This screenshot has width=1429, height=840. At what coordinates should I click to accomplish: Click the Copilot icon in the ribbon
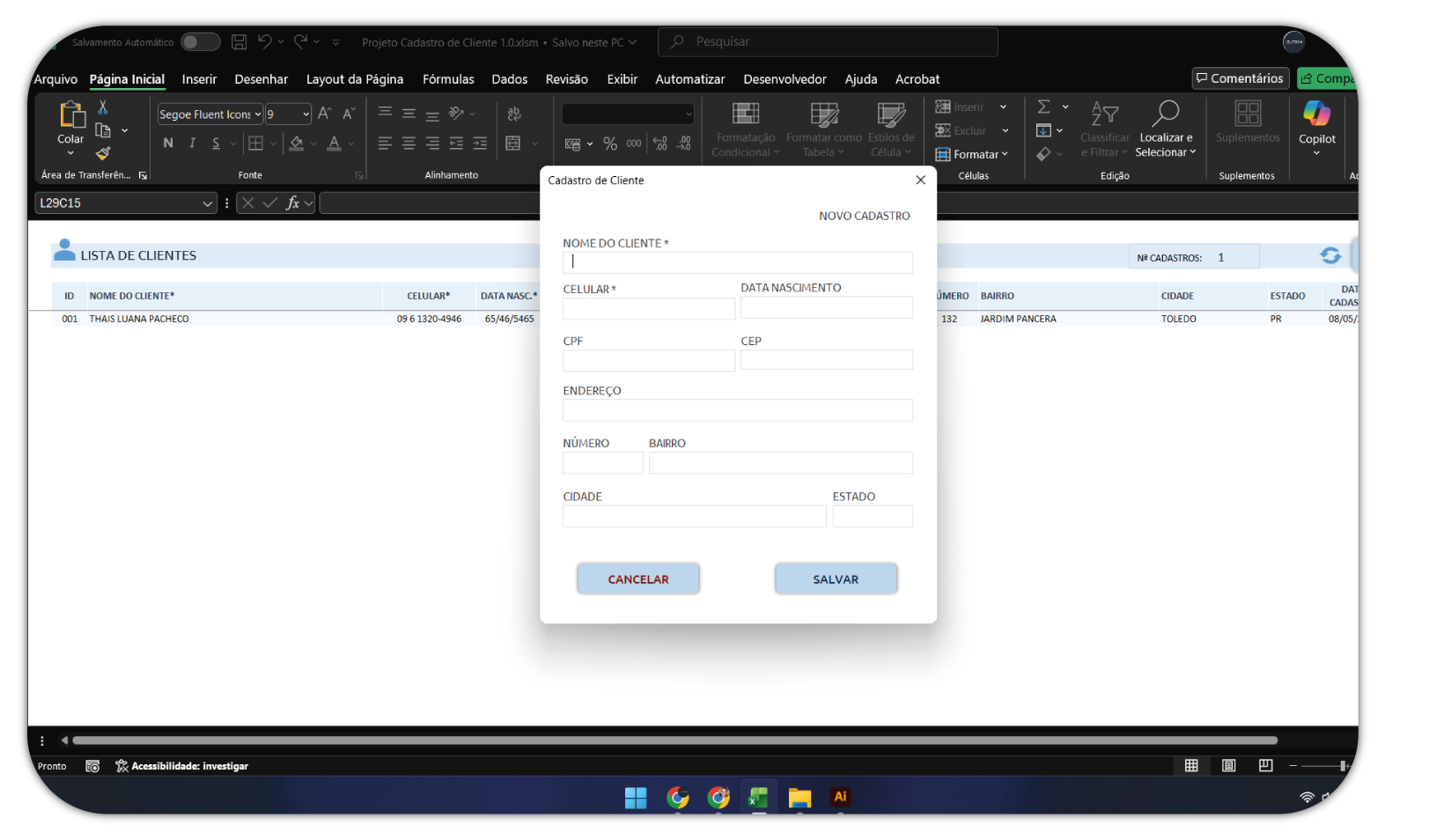[x=1316, y=114]
